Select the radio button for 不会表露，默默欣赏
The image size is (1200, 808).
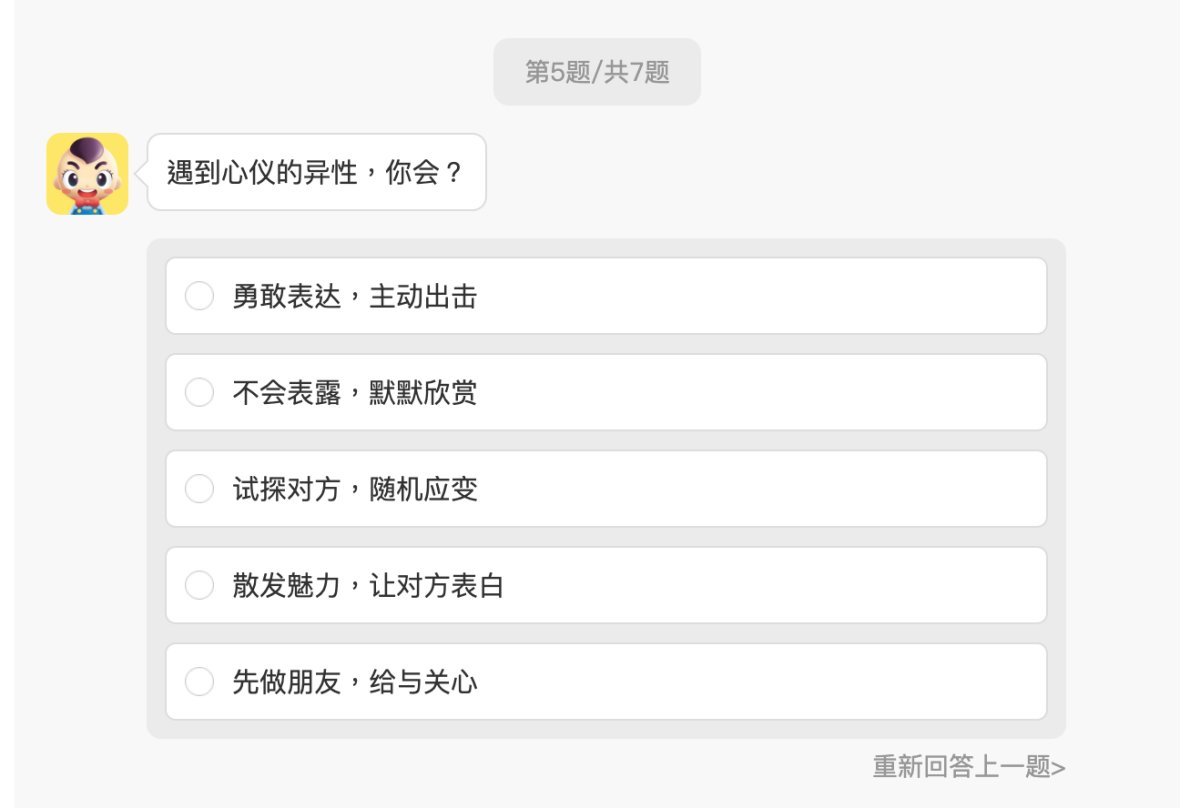point(198,393)
